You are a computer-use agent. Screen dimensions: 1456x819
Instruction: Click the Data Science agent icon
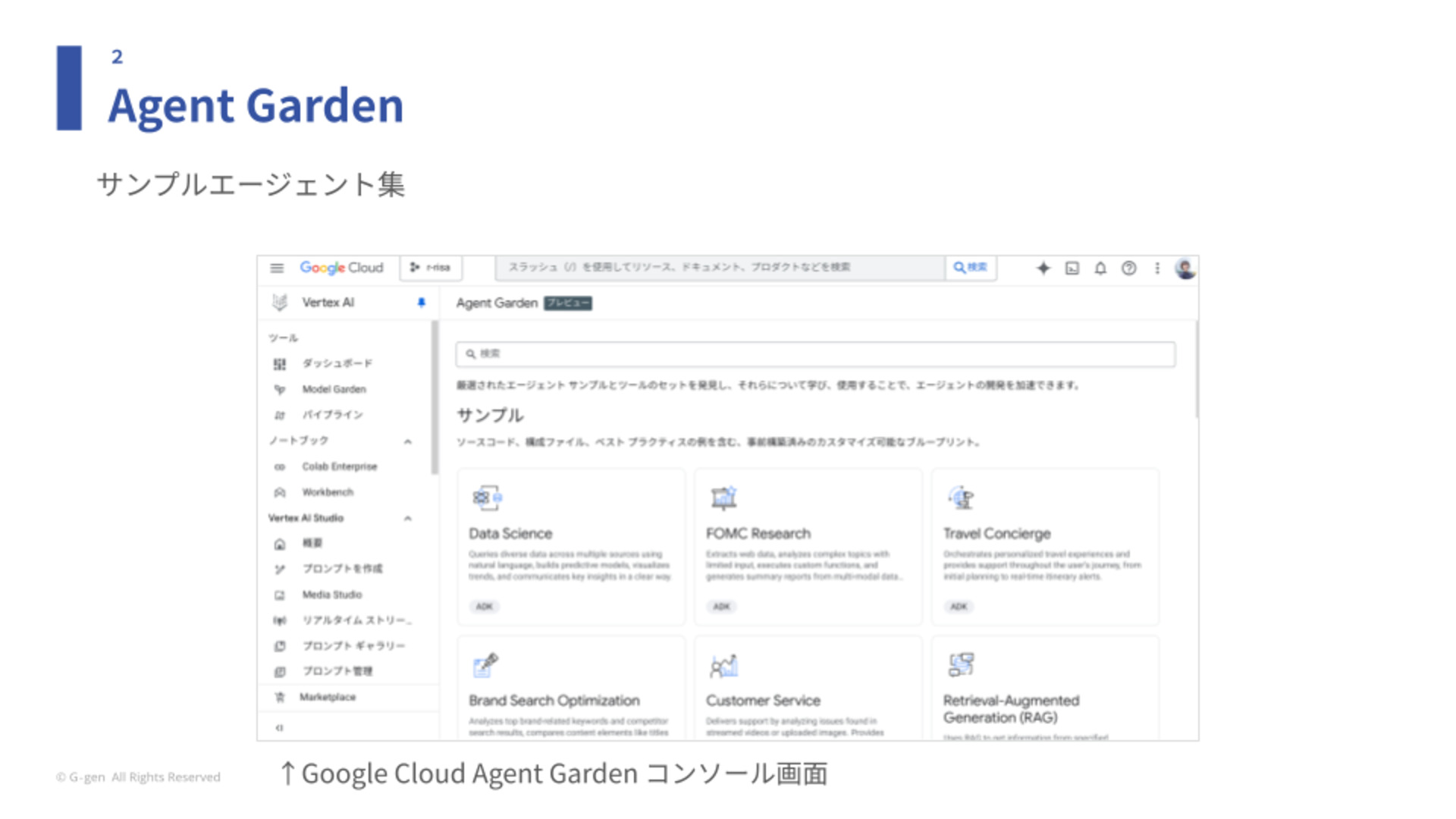(x=486, y=497)
